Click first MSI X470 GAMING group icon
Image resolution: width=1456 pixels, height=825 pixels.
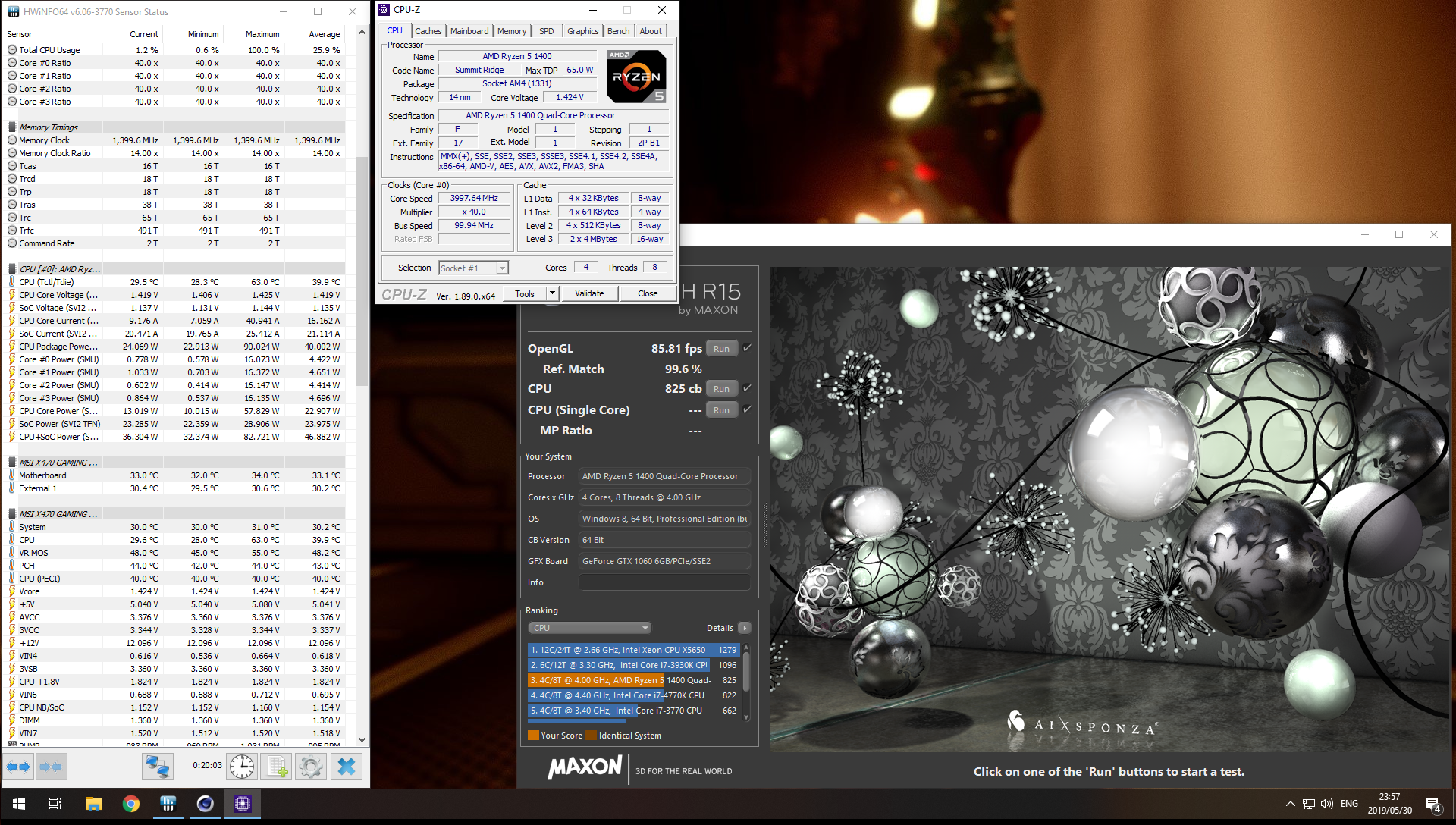(12, 463)
